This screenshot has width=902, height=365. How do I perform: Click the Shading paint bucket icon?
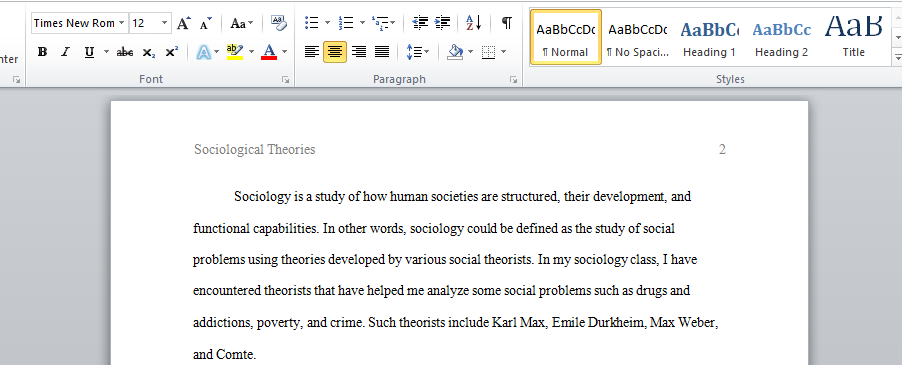[x=455, y=52]
